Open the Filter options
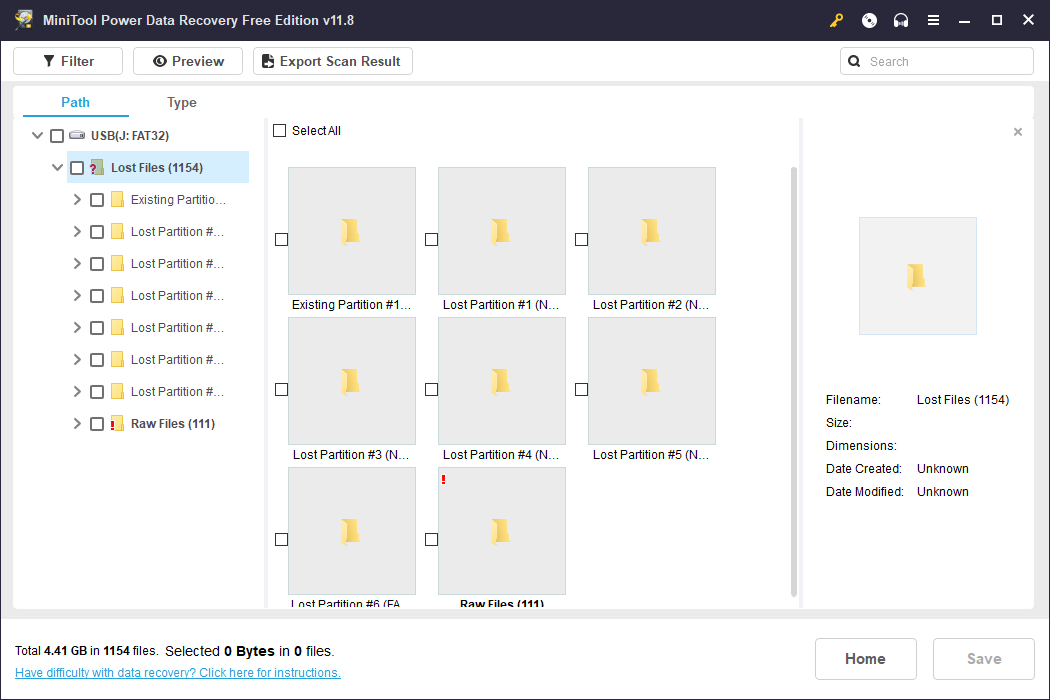The height and width of the screenshot is (700, 1050). click(68, 62)
